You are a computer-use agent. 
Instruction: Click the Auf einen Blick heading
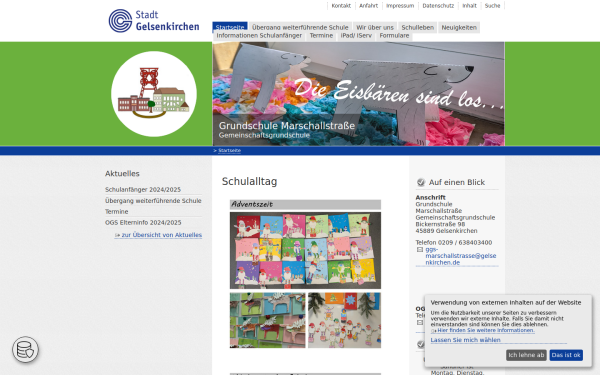coord(457,182)
